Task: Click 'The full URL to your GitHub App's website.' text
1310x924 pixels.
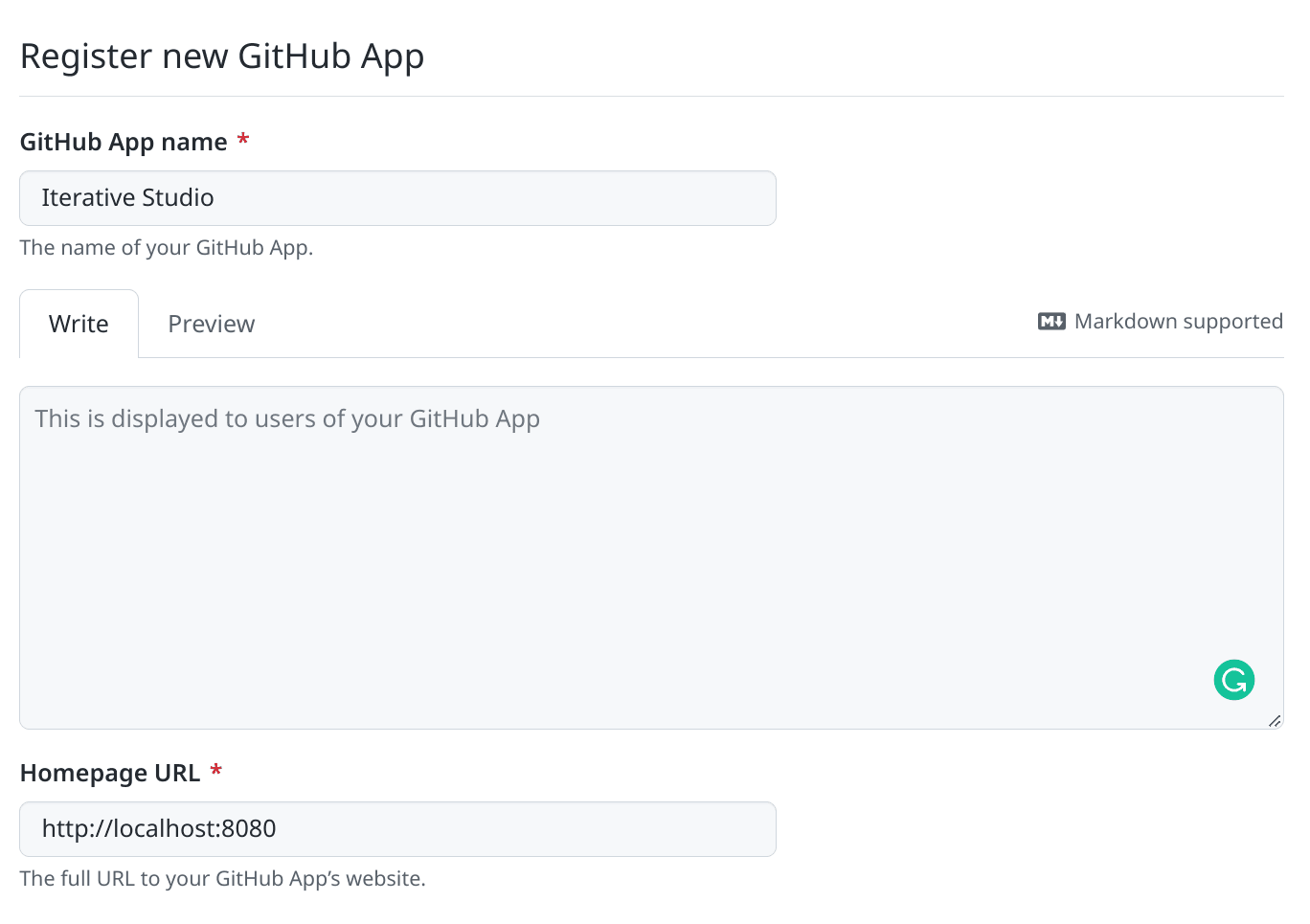Action: coord(222,879)
